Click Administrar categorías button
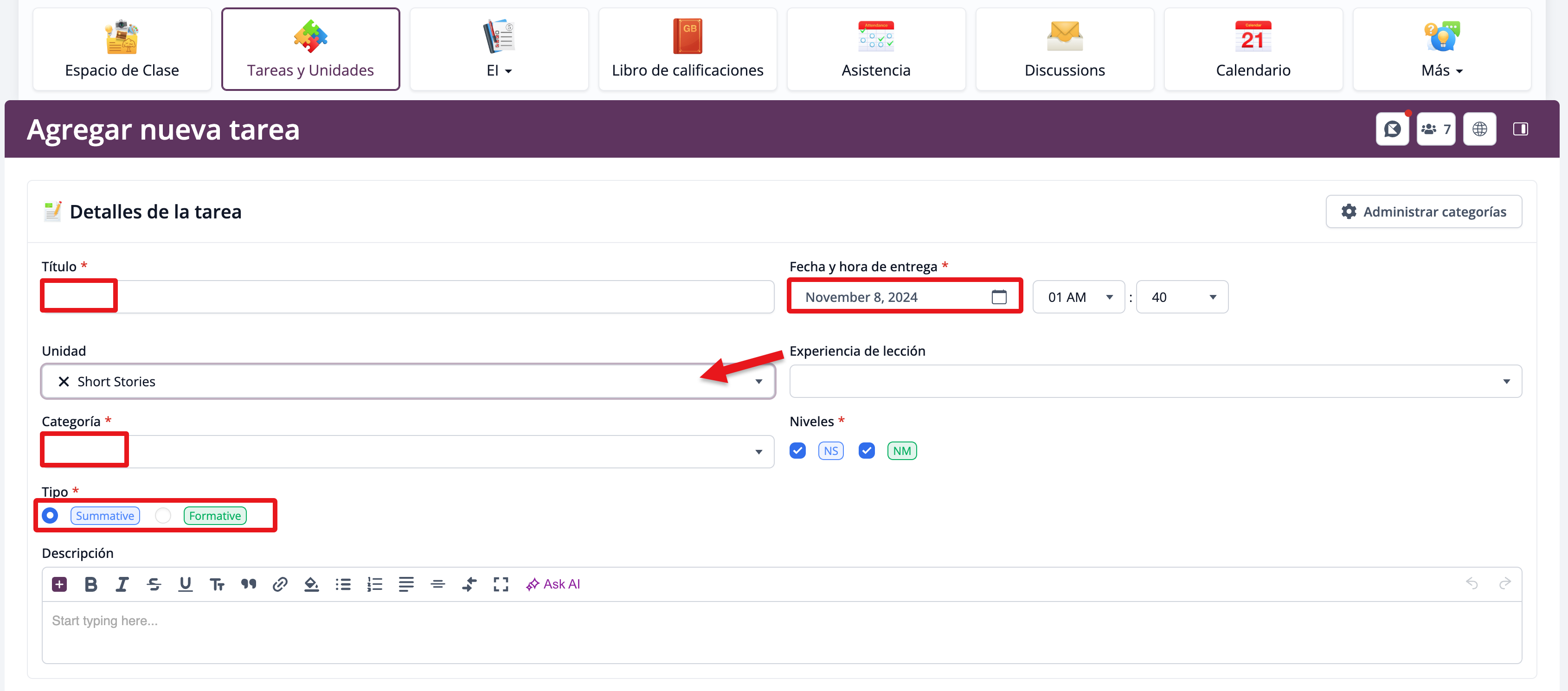Viewport: 1568px width, 691px height. pos(1423,211)
